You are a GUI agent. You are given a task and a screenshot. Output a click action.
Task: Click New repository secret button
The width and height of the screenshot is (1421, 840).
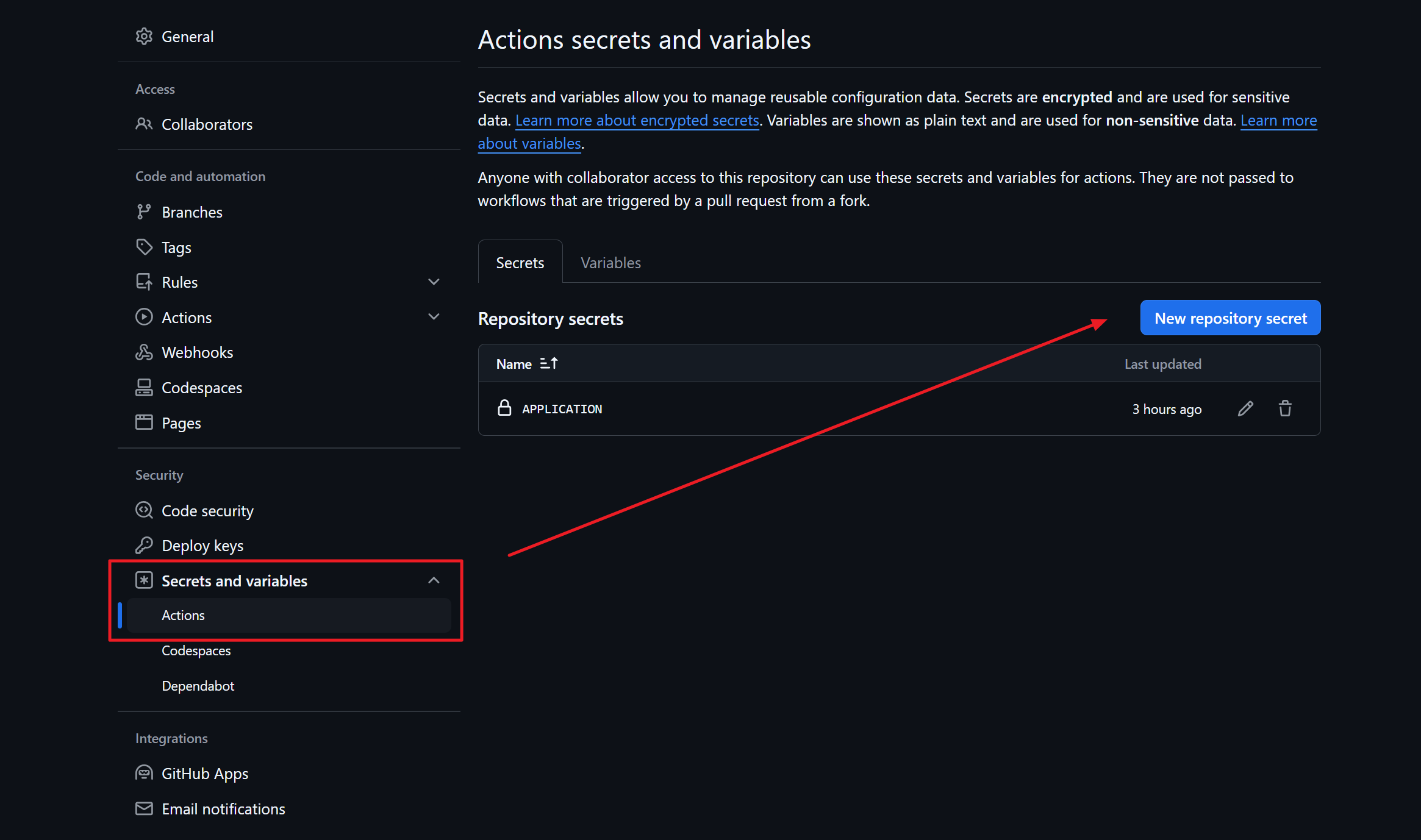click(1230, 318)
